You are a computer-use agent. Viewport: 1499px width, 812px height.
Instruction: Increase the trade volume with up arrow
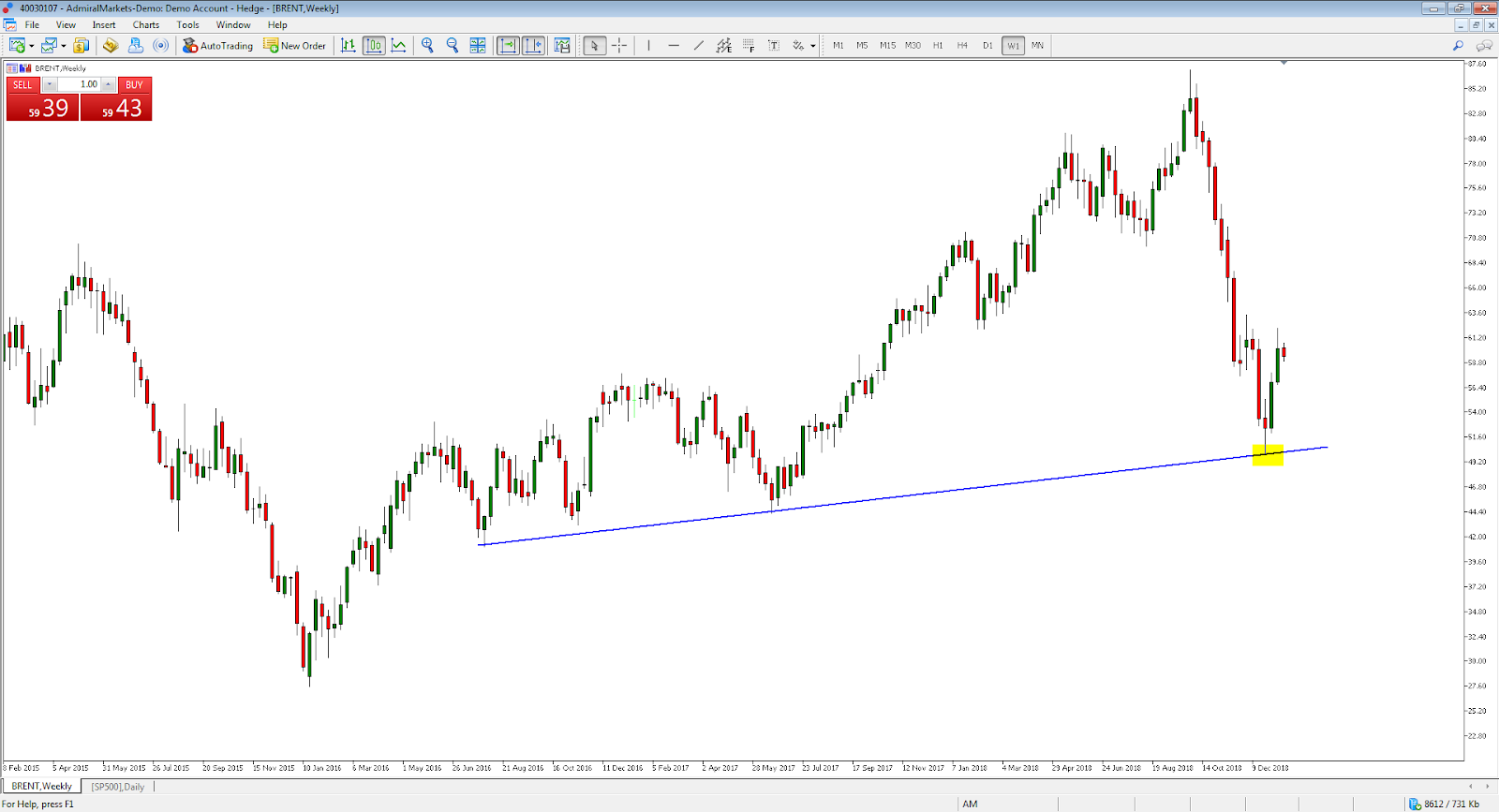click(109, 84)
